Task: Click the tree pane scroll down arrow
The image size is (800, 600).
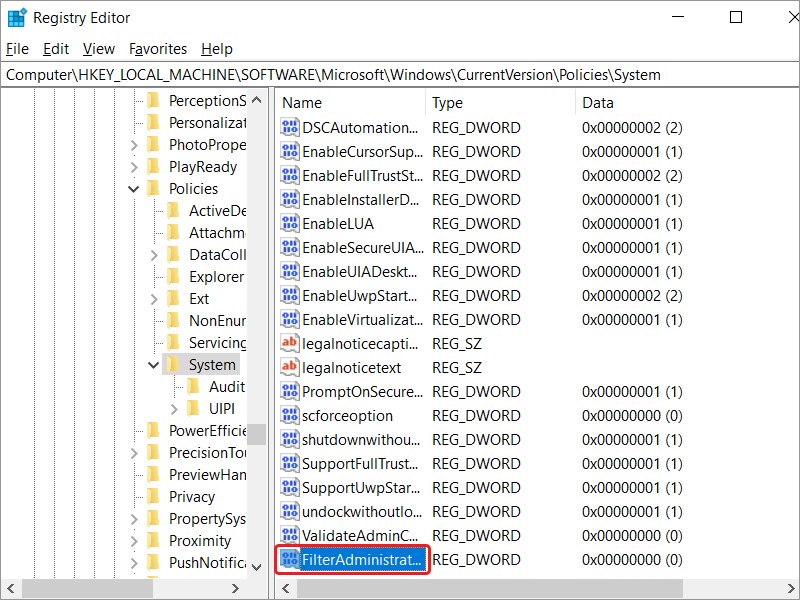Action: (x=257, y=566)
